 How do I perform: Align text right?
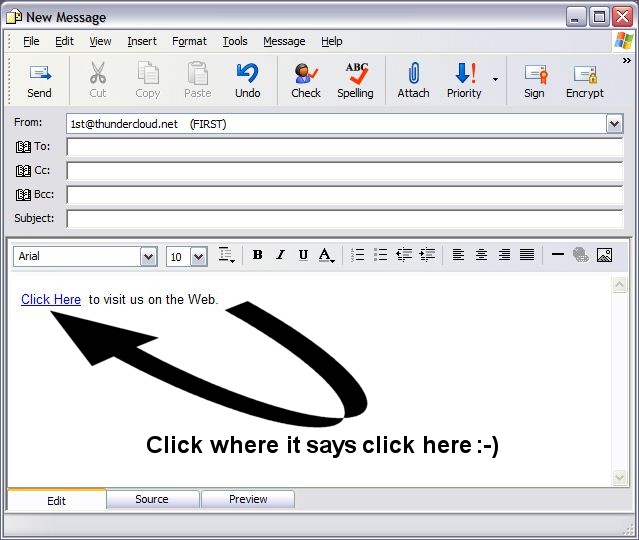click(x=504, y=255)
